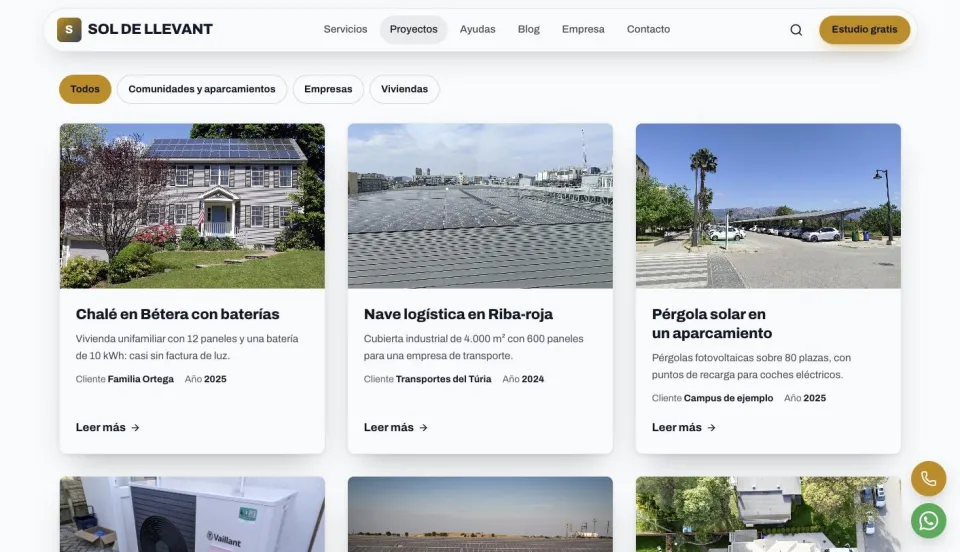Select the client name 'Transportes del Túria'
Viewport: 960px width, 552px height.
pos(443,379)
